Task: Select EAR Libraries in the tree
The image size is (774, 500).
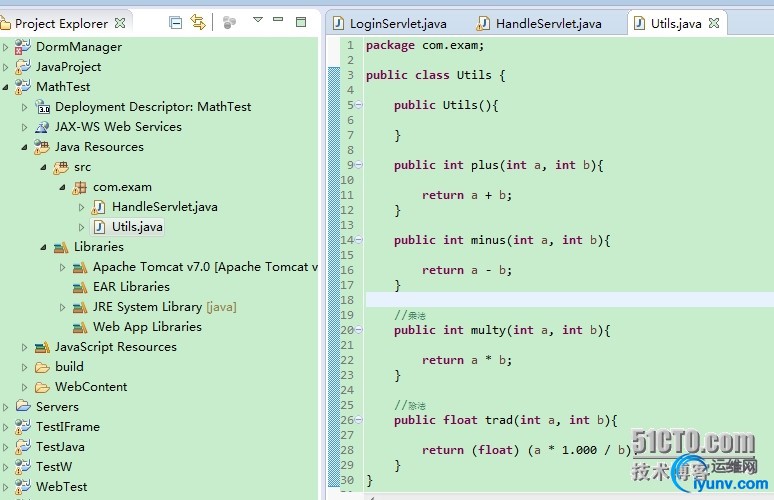Action: click(131, 287)
